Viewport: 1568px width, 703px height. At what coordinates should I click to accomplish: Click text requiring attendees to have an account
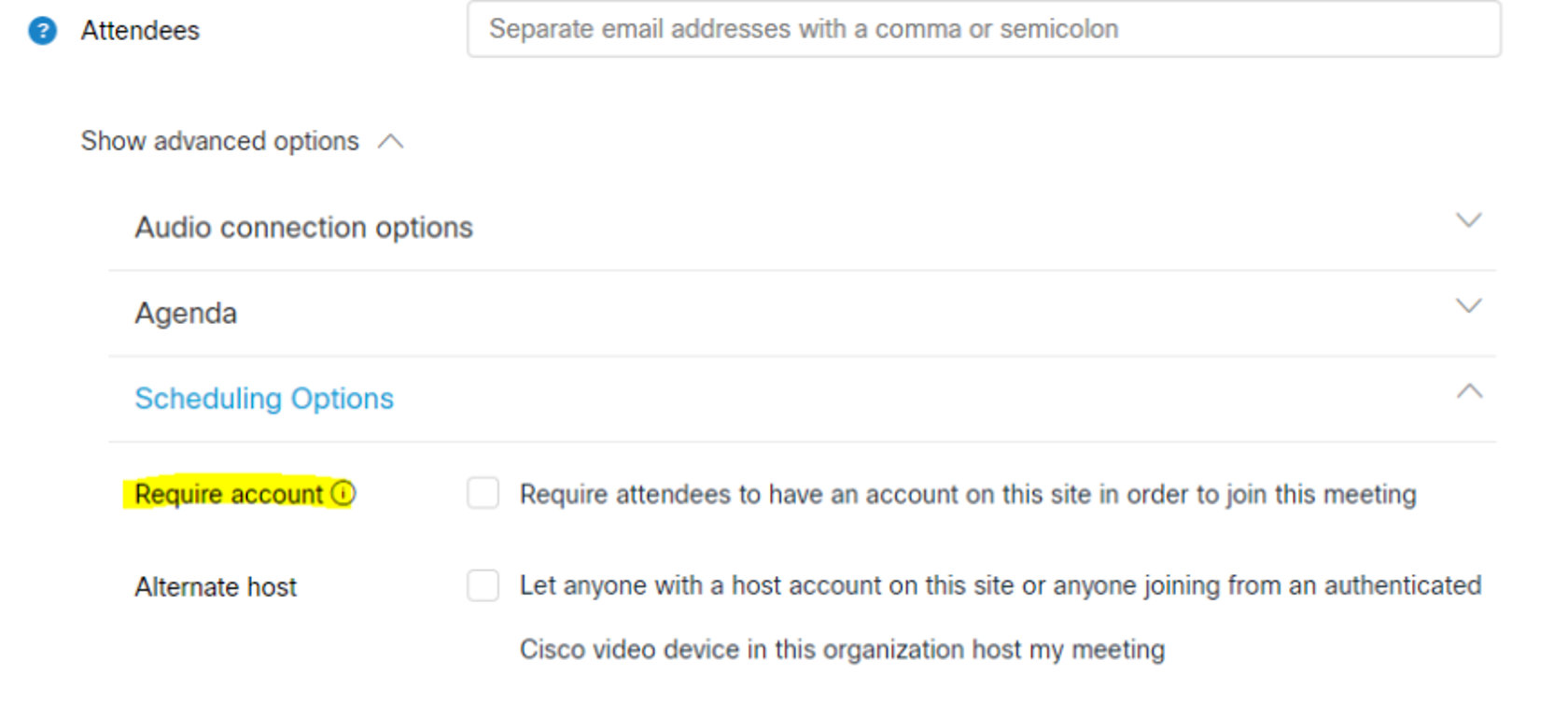coord(968,494)
